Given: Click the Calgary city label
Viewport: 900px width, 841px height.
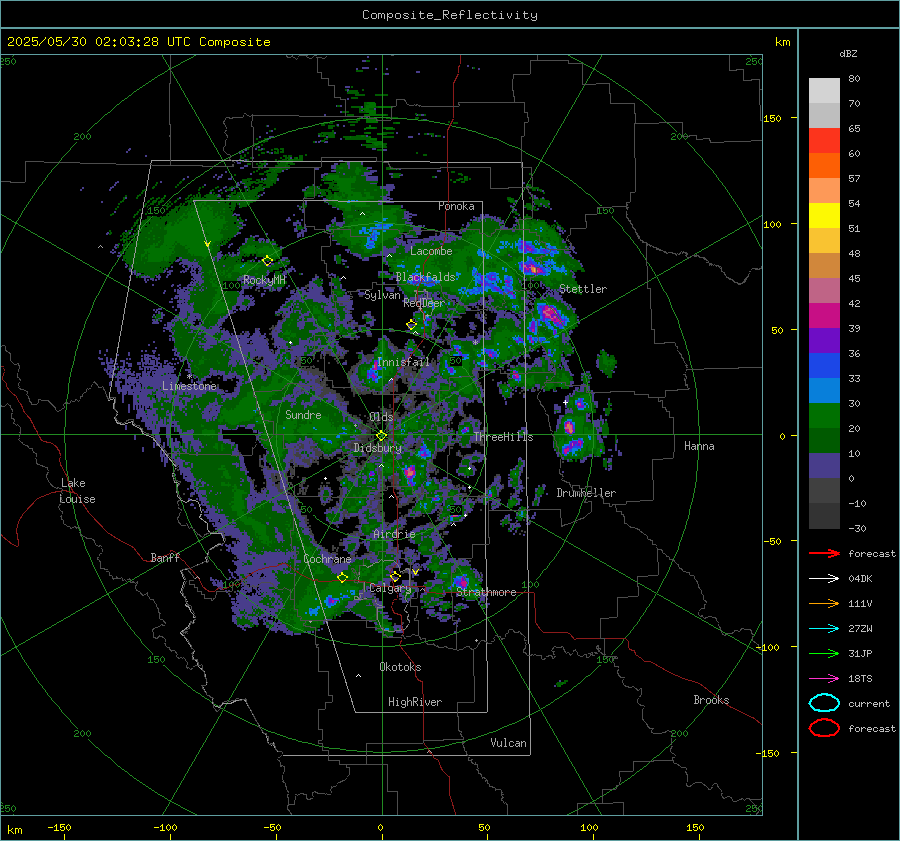Looking at the screenshot, I should 390,588.
